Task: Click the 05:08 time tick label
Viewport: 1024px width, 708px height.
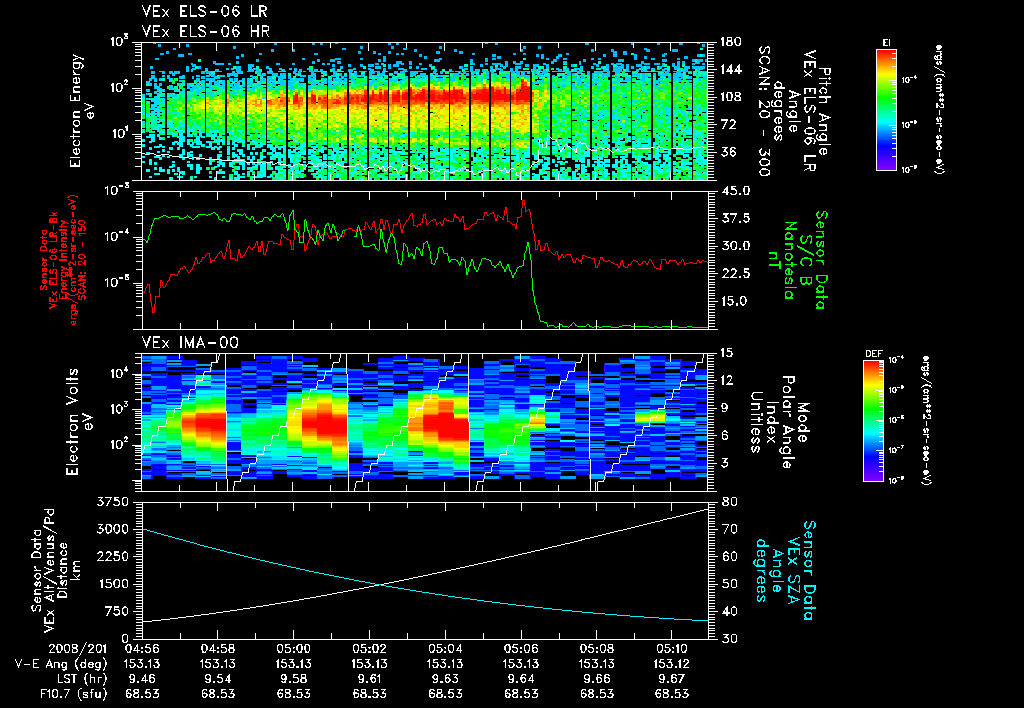Action: (x=597, y=648)
